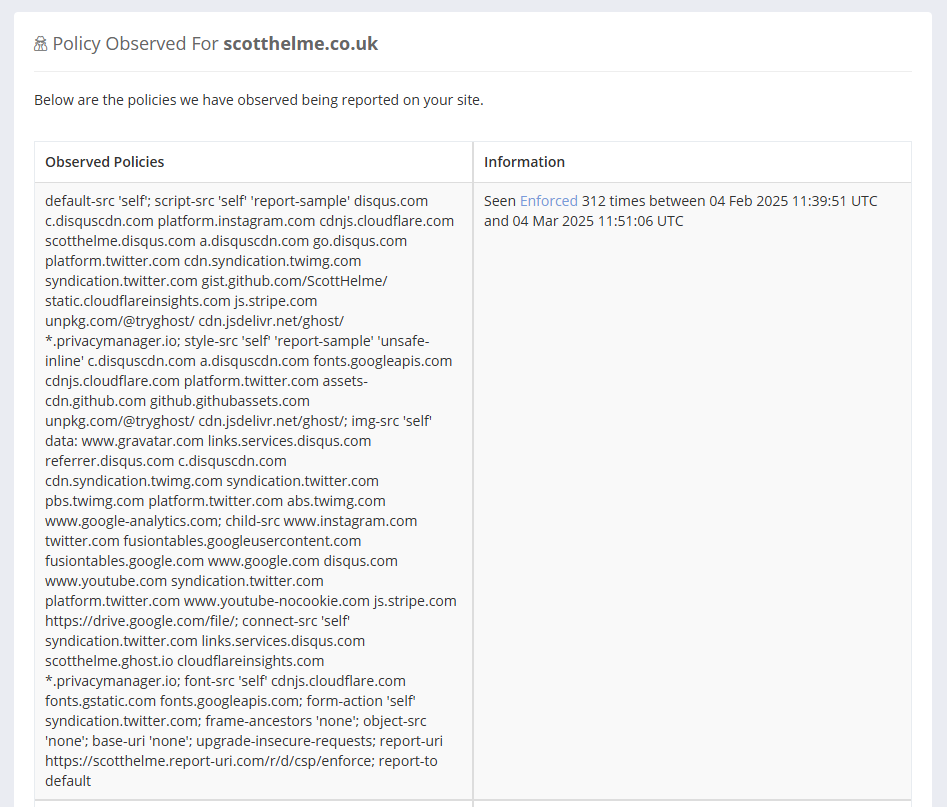Click the 'Below are the policies' description text
The width and height of the screenshot is (947, 807).
pyautogui.click(x=259, y=100)
